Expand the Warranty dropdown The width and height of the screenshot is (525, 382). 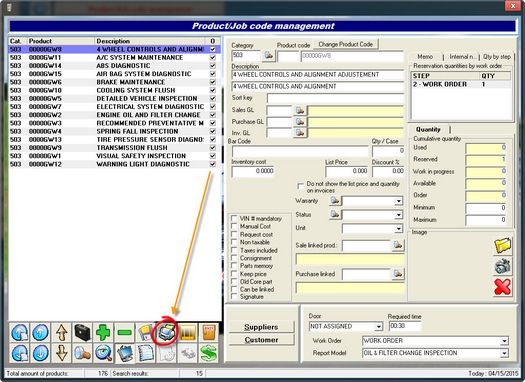pyautogui.click(x=398, y=201)
